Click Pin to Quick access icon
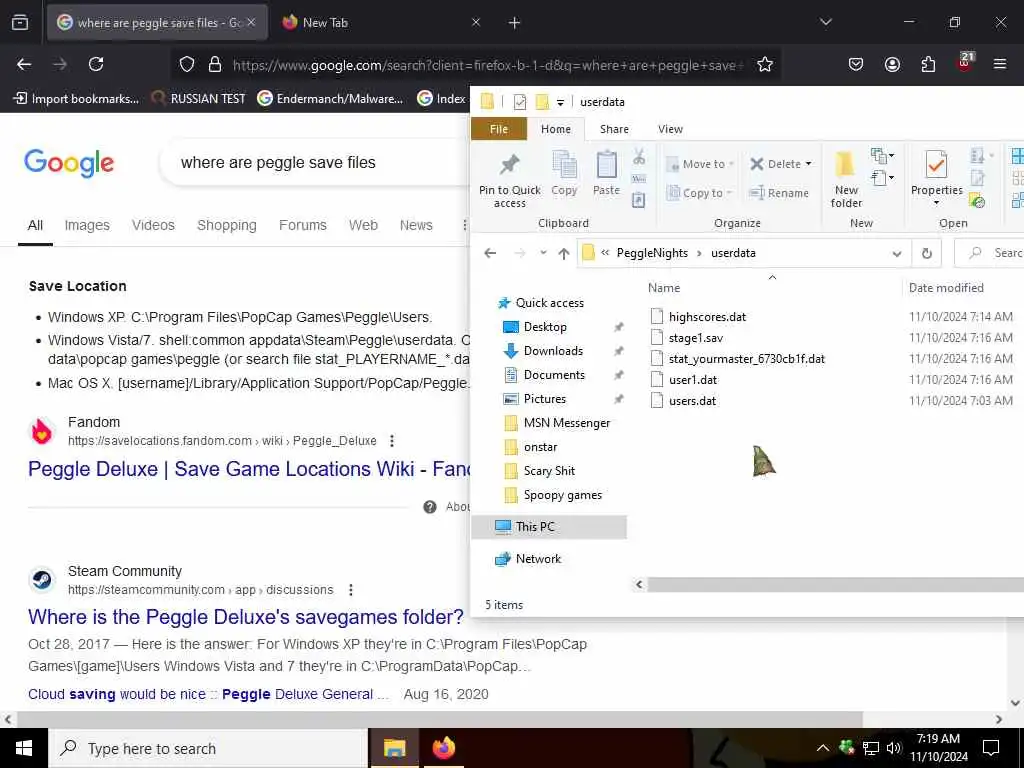This screenshot has width=1024, height=768. coord(509,165)
